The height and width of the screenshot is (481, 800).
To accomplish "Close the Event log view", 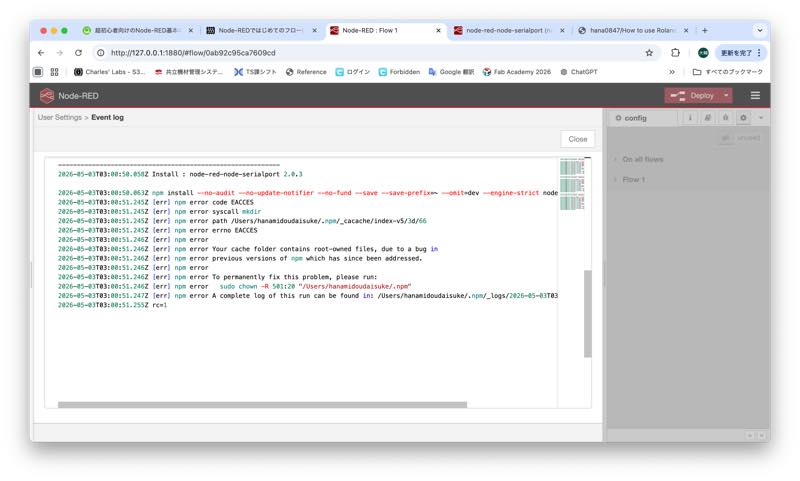I will 578,139.
